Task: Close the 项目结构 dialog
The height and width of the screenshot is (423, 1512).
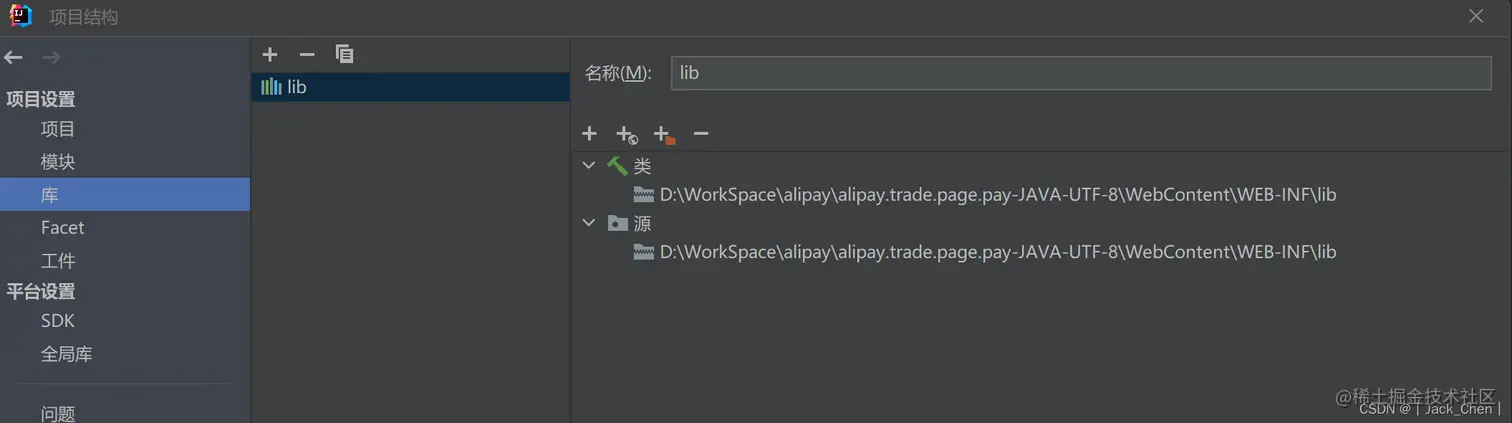Action: (1476, 16)
